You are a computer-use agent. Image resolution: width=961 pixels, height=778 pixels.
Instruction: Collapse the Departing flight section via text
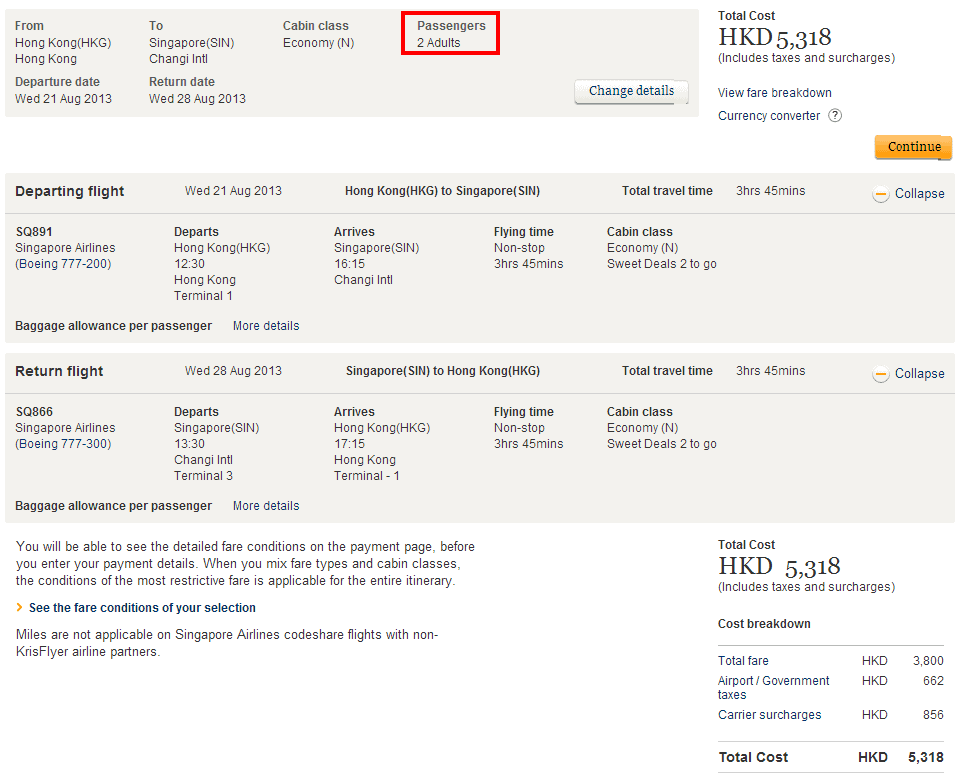coord(919,194)
